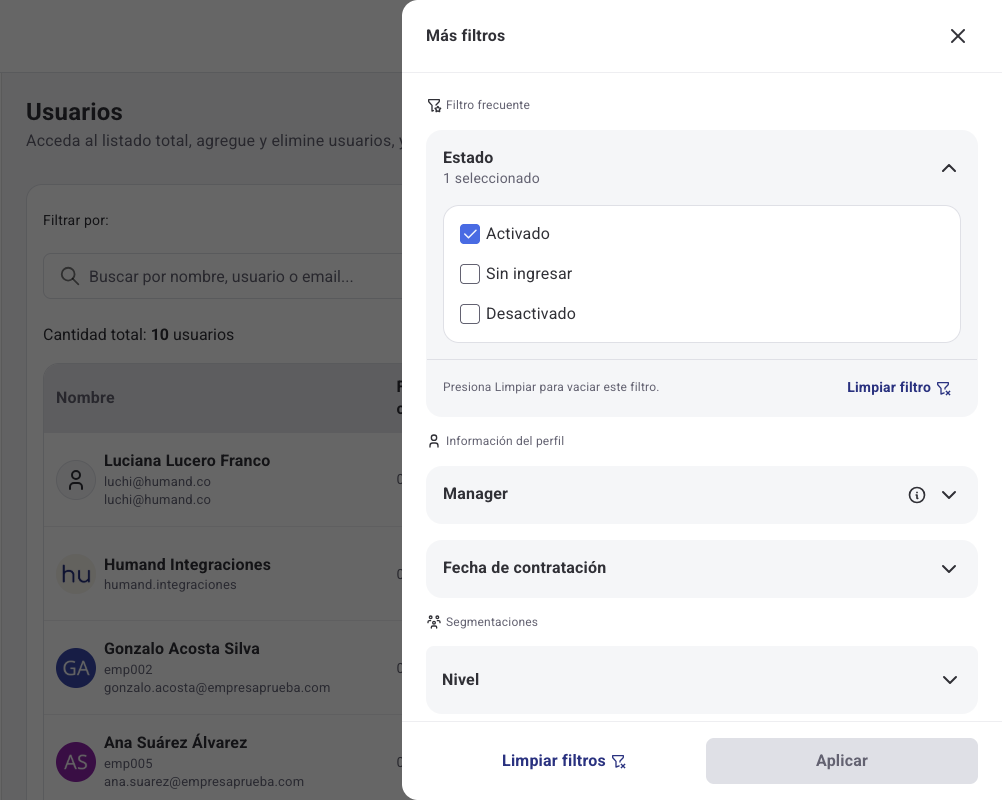The width and height of the screenshot is (1002, 800).
Task: Apply filters with the Aplicar button
Action: (842, 760)
